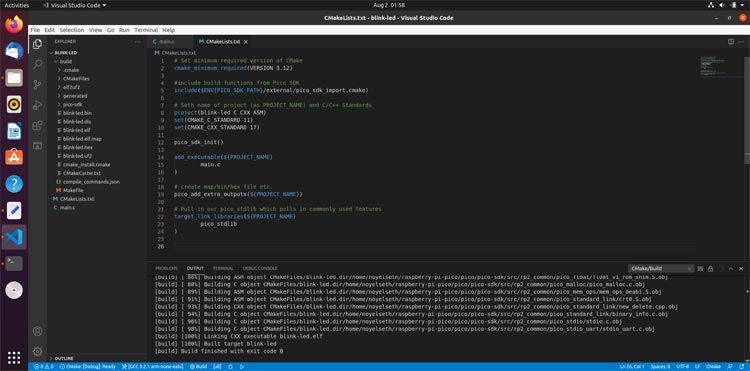Close the CMakeLists.txt editor tab
This screenshot has height=371, width=750.
pos(246,42)
